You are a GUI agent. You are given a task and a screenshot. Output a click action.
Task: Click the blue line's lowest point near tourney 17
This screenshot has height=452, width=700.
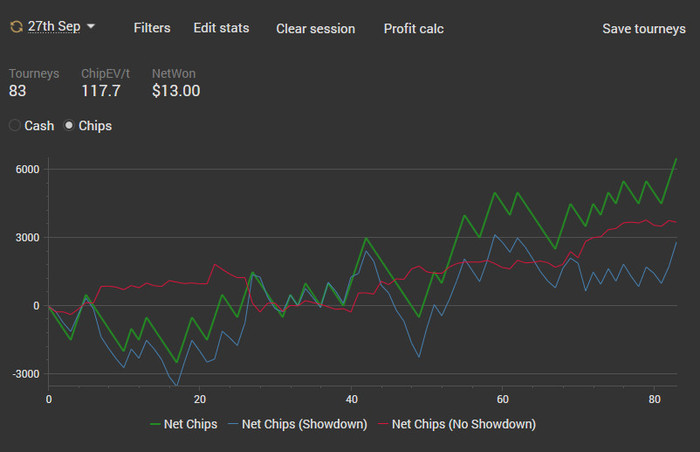(x=177, y=385)
